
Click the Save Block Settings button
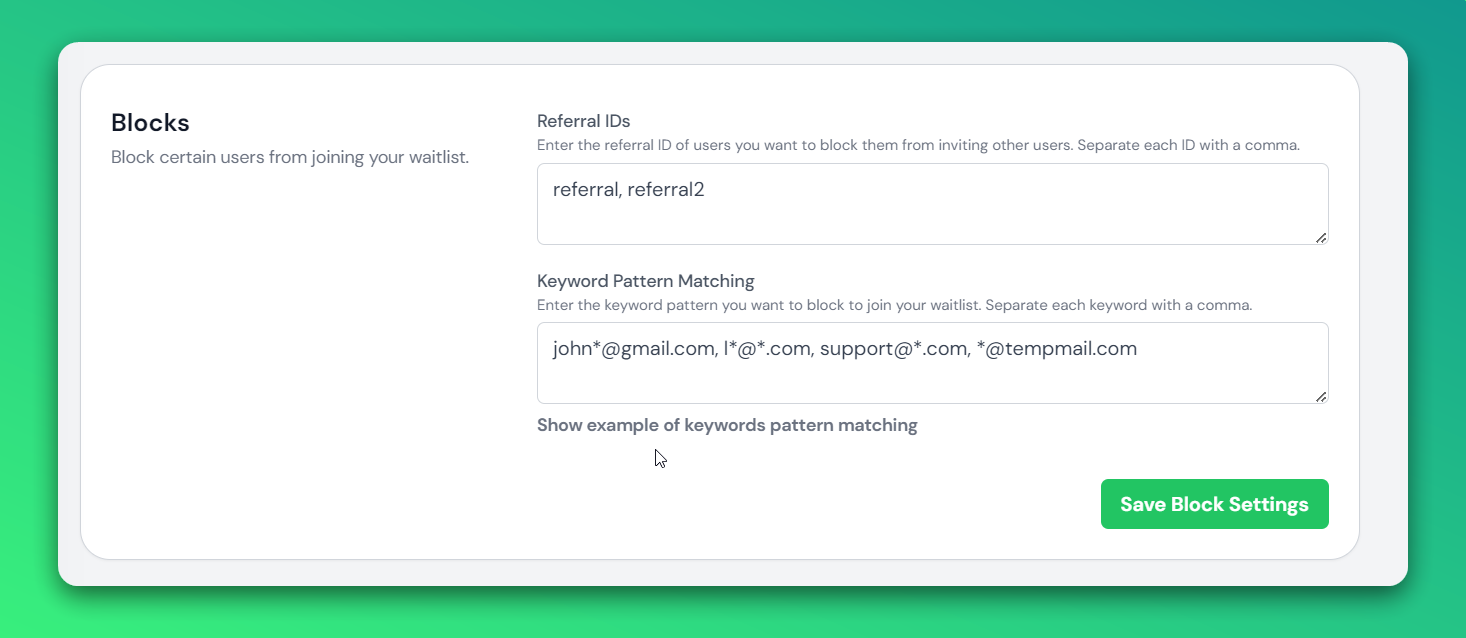(1214, 504)
